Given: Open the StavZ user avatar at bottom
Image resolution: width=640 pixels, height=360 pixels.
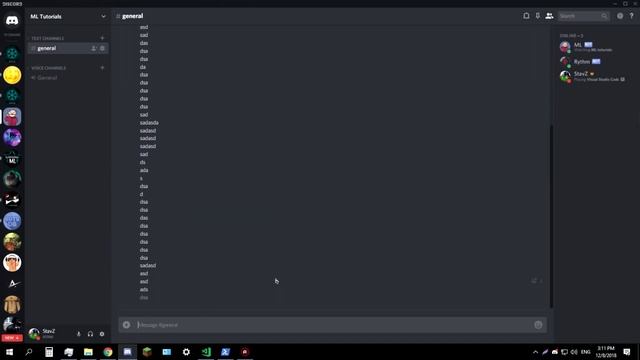Looking at the screenshot, I should 34,333.
